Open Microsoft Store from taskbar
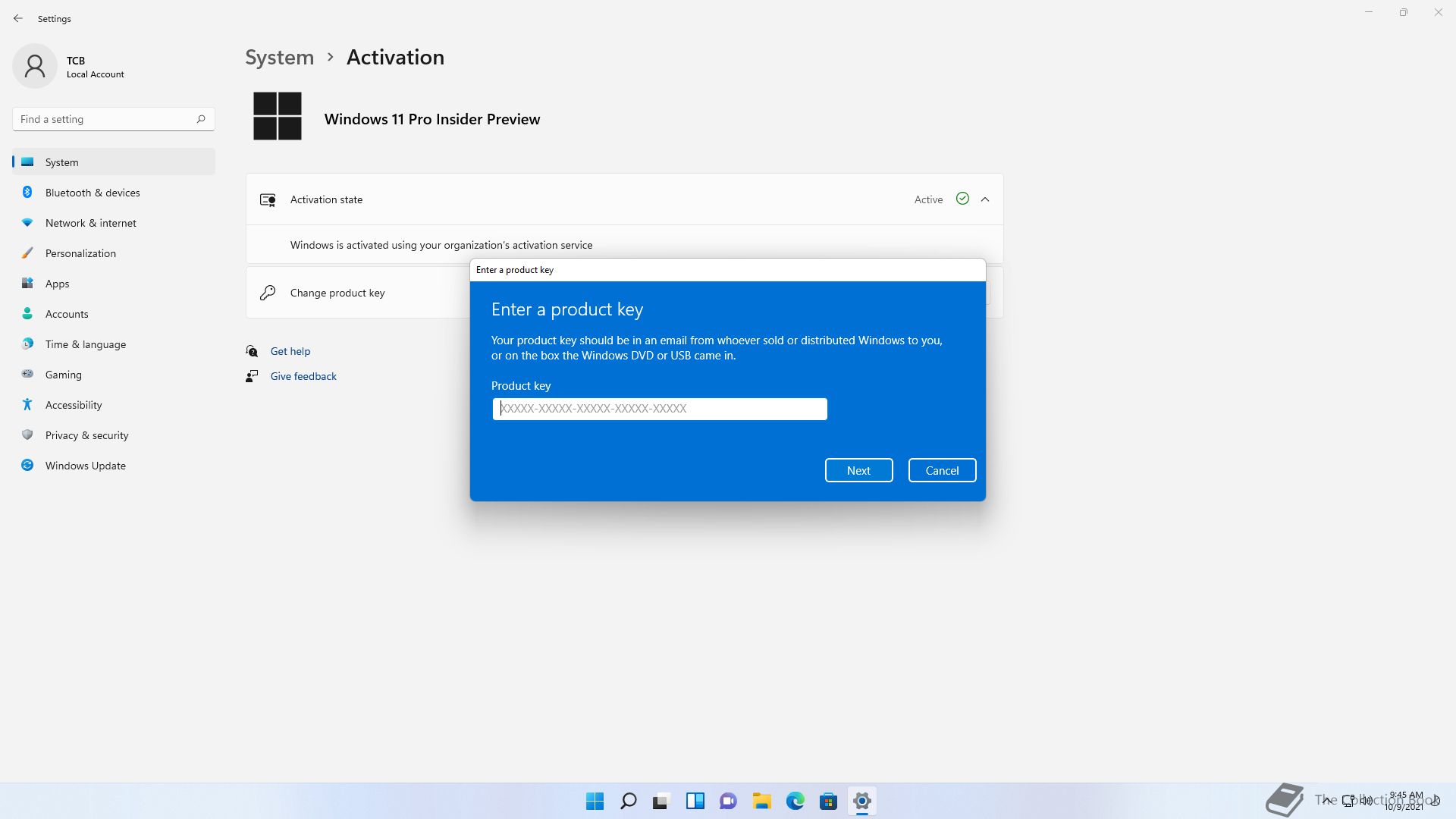 point(828,801)
